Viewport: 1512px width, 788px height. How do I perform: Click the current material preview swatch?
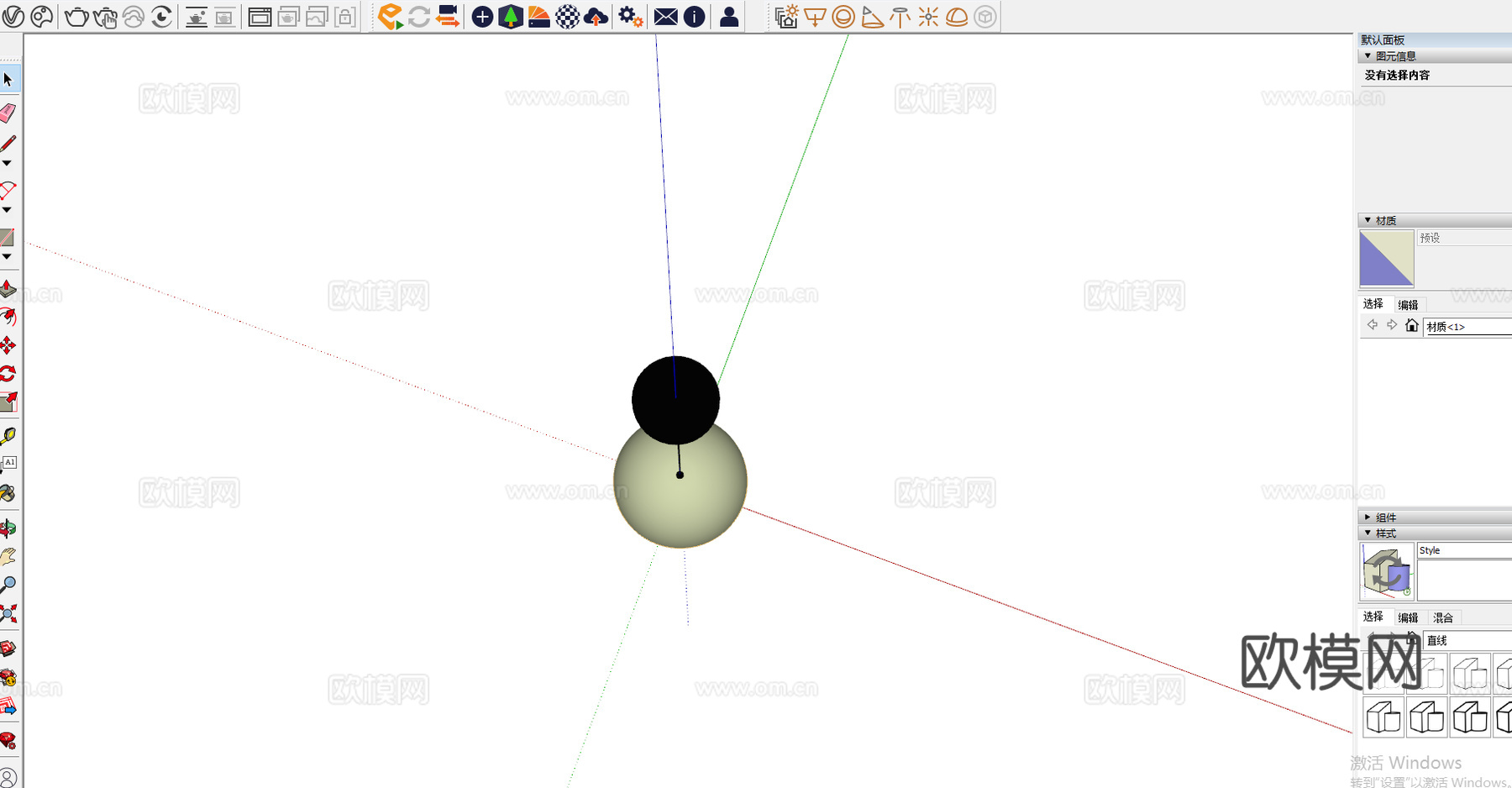(x=1386, y=259)
